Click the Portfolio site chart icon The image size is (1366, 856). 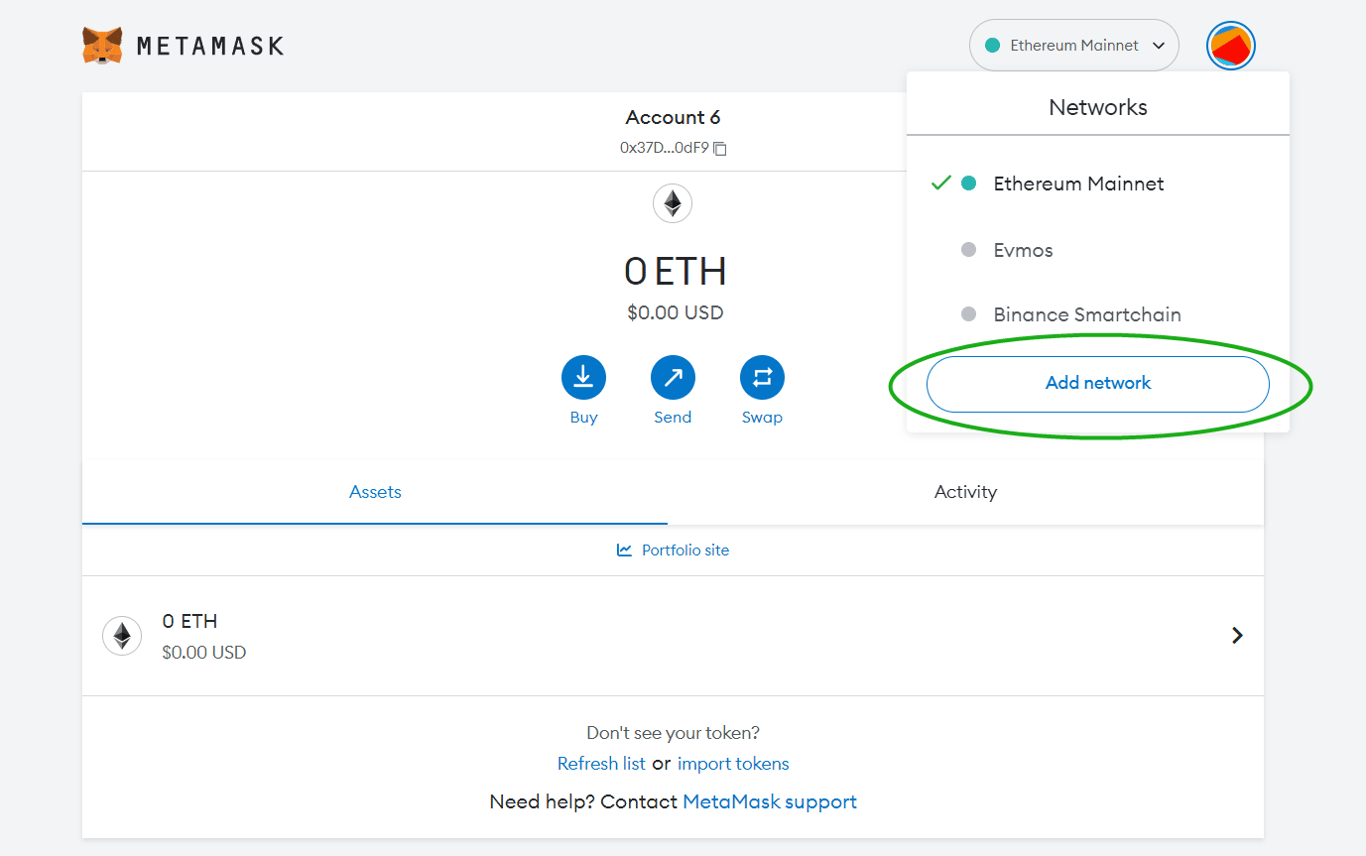[x=624, y=550]
